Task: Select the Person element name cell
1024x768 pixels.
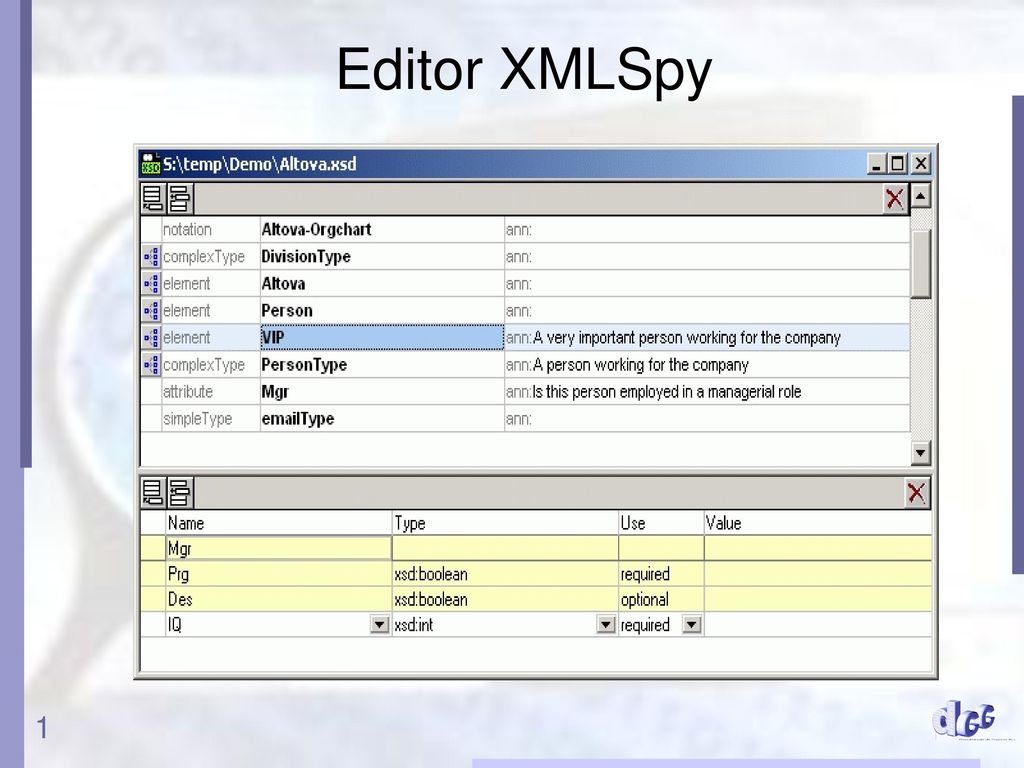Action: (382, 311)
